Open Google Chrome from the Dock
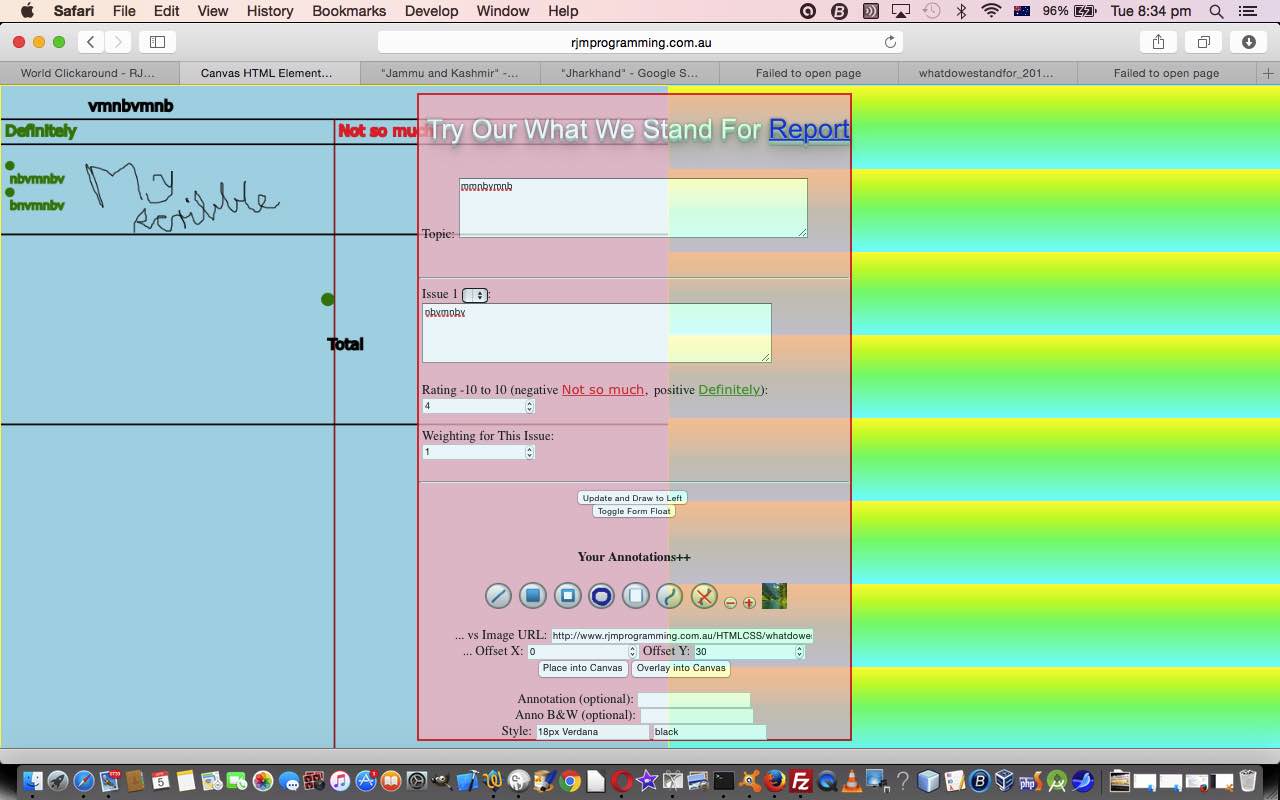Image resolution: width=1280 pixels, height=800 pixels. point(570,781)
